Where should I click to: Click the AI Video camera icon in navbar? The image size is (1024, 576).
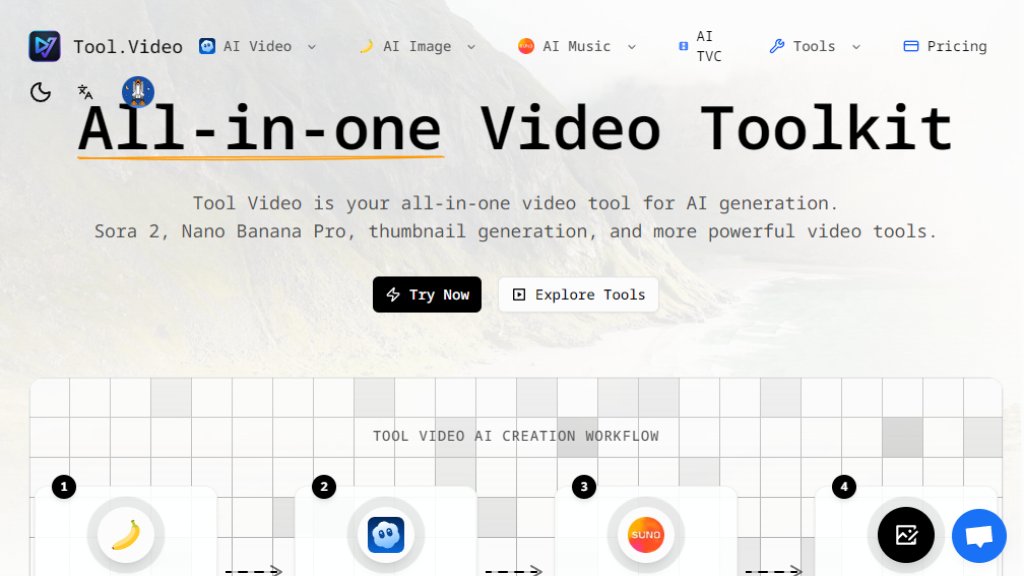206,46
